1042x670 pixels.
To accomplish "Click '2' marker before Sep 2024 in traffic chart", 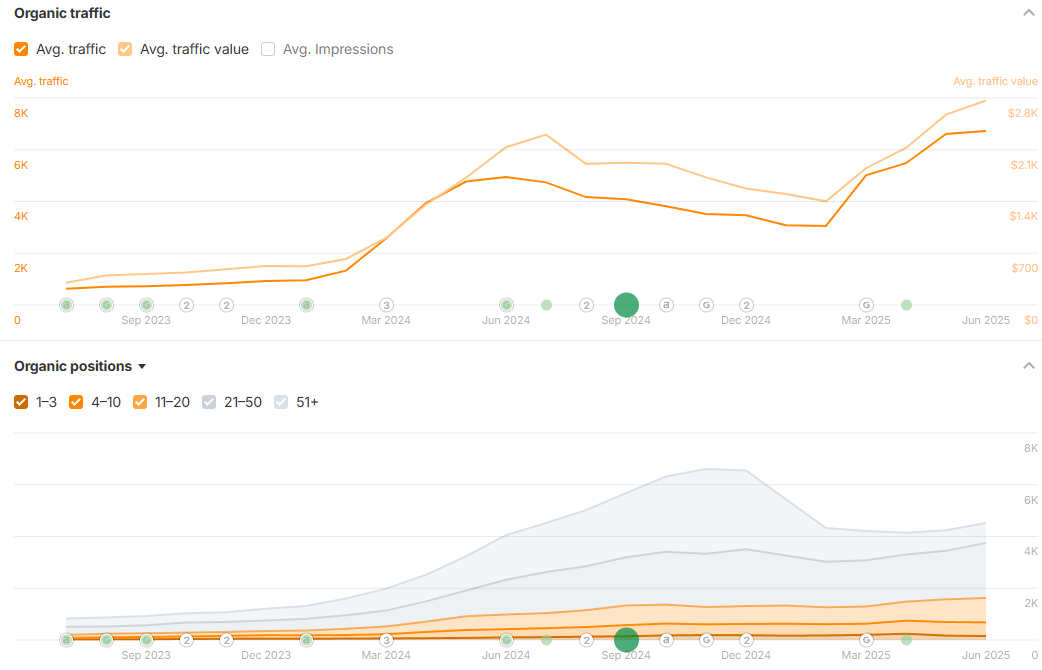I will pyautogui.click(x=586, y=305).
